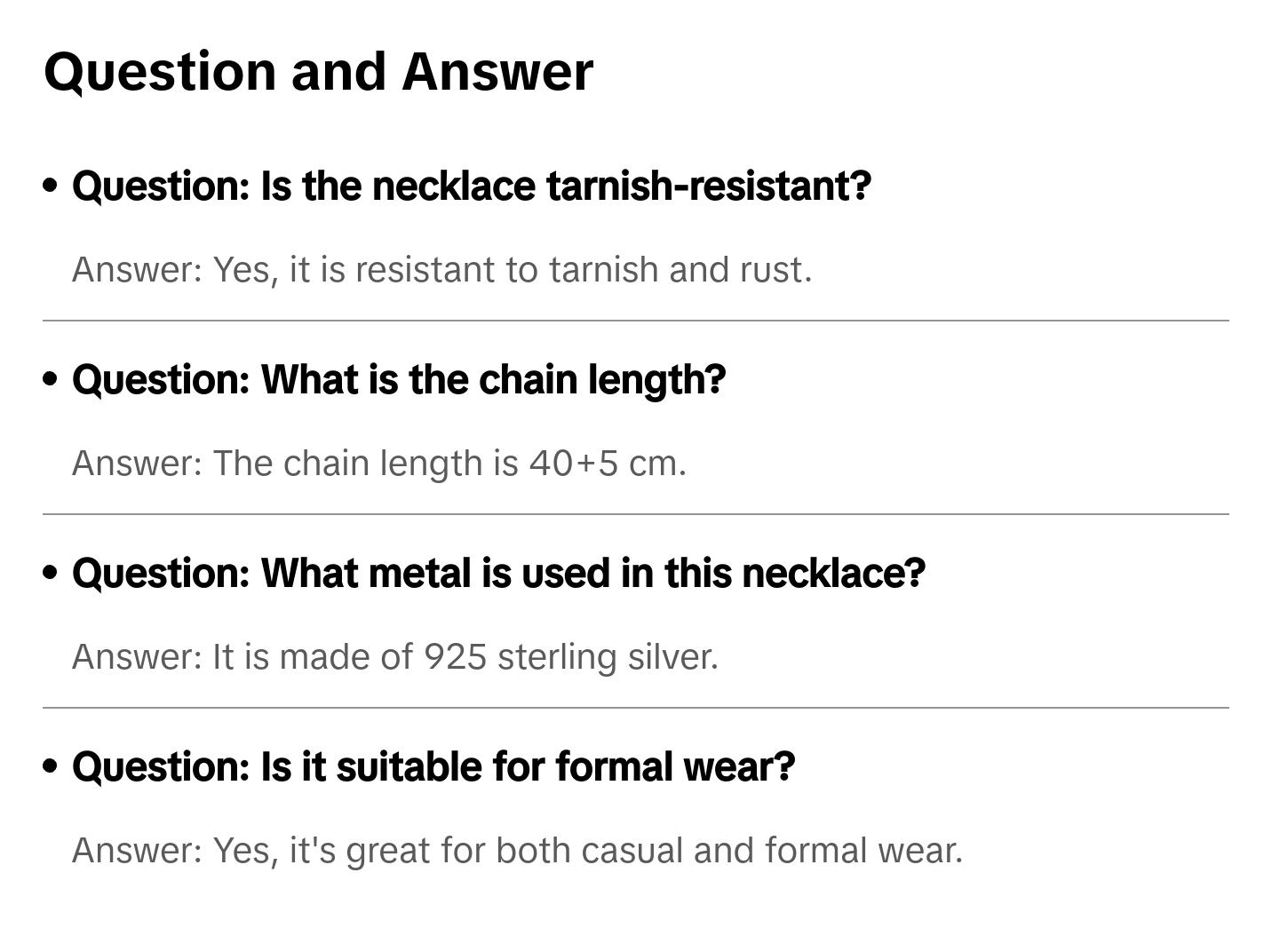Click the casual and formal wear answer

point(517,851)
